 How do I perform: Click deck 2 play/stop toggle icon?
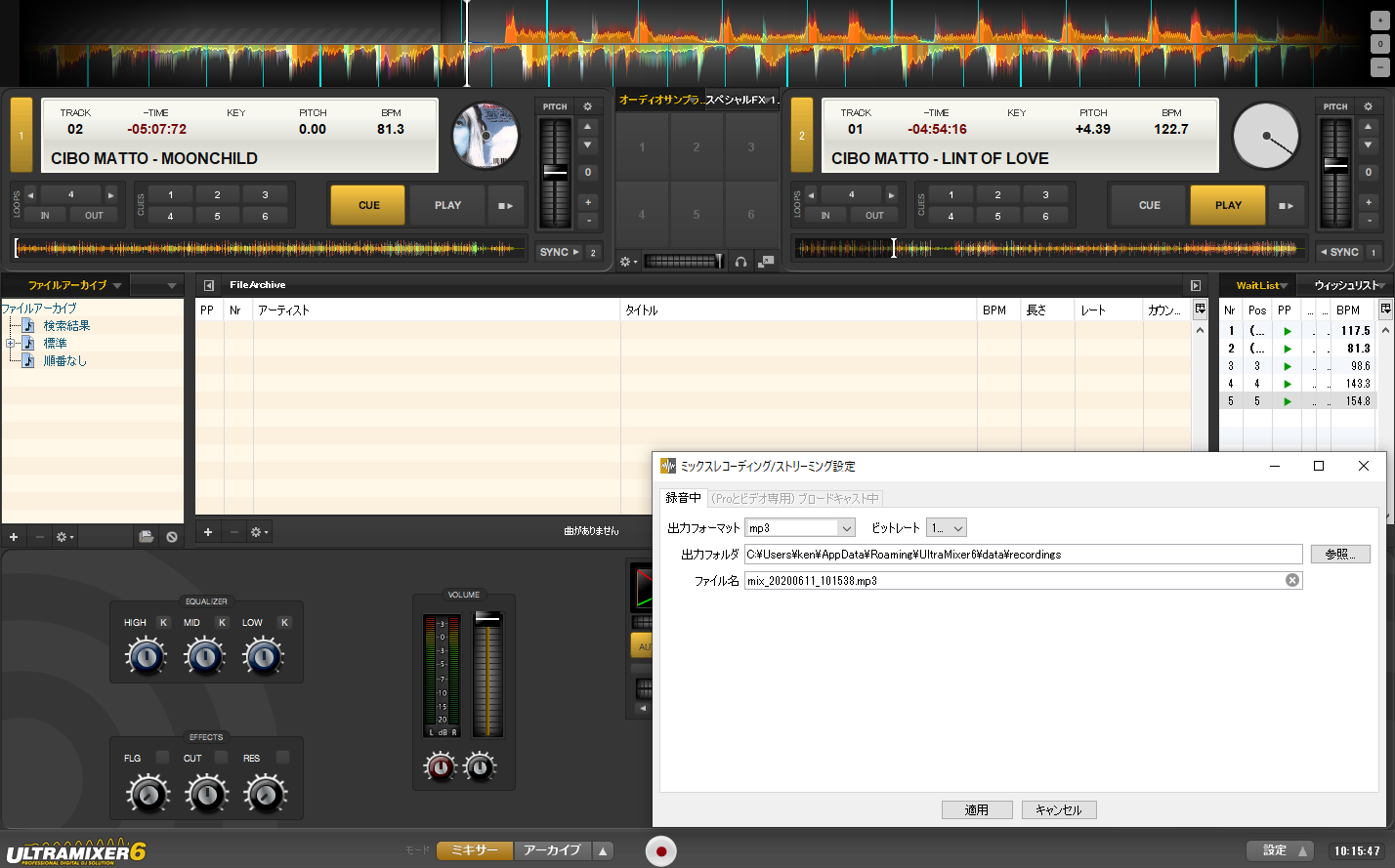click(x=1286, y=205)
